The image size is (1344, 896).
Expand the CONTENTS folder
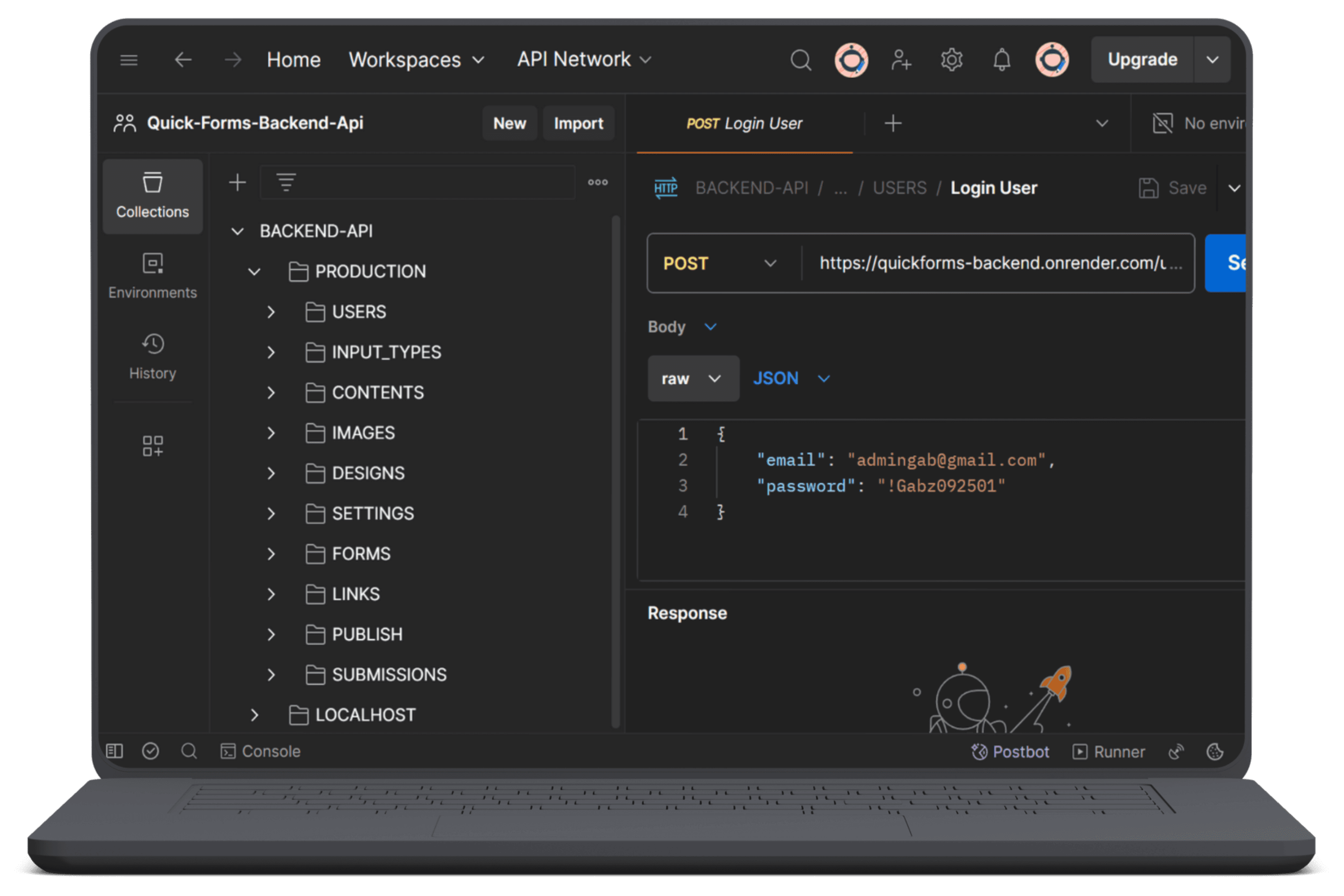[271, 392]
